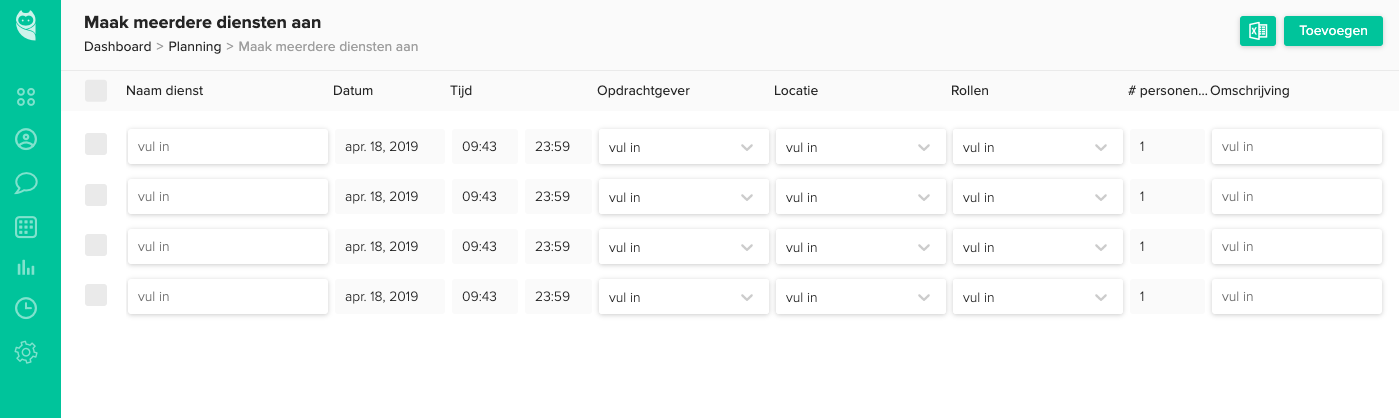The image size is (1399, 418).
Task: Click the '# personen...' column header
Action: [x=1168, y=91]
